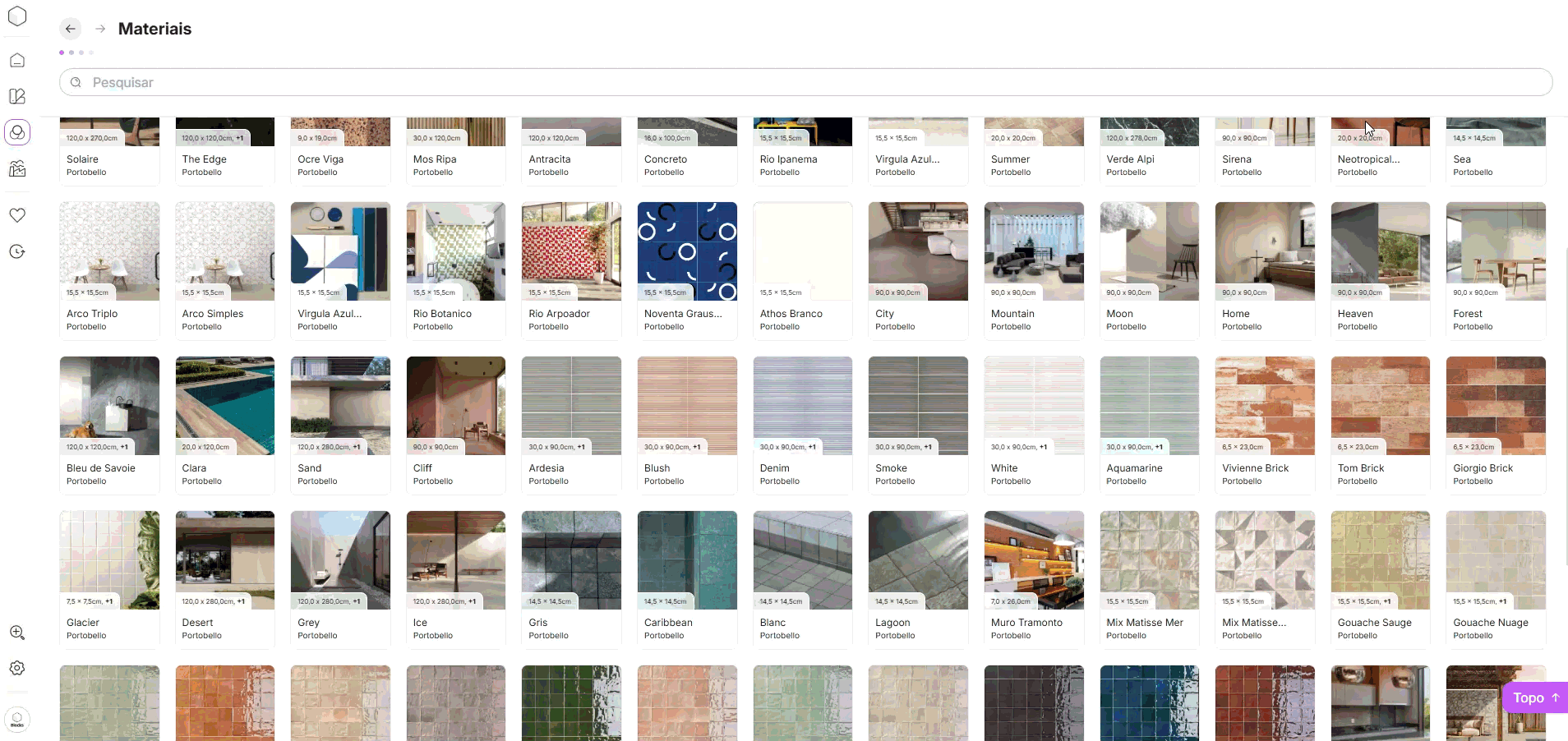Open the Noventa Graus blue tile thumbnail
Image resolution: width=1568 pixels, height=741 pixels.
pos(687,251)
